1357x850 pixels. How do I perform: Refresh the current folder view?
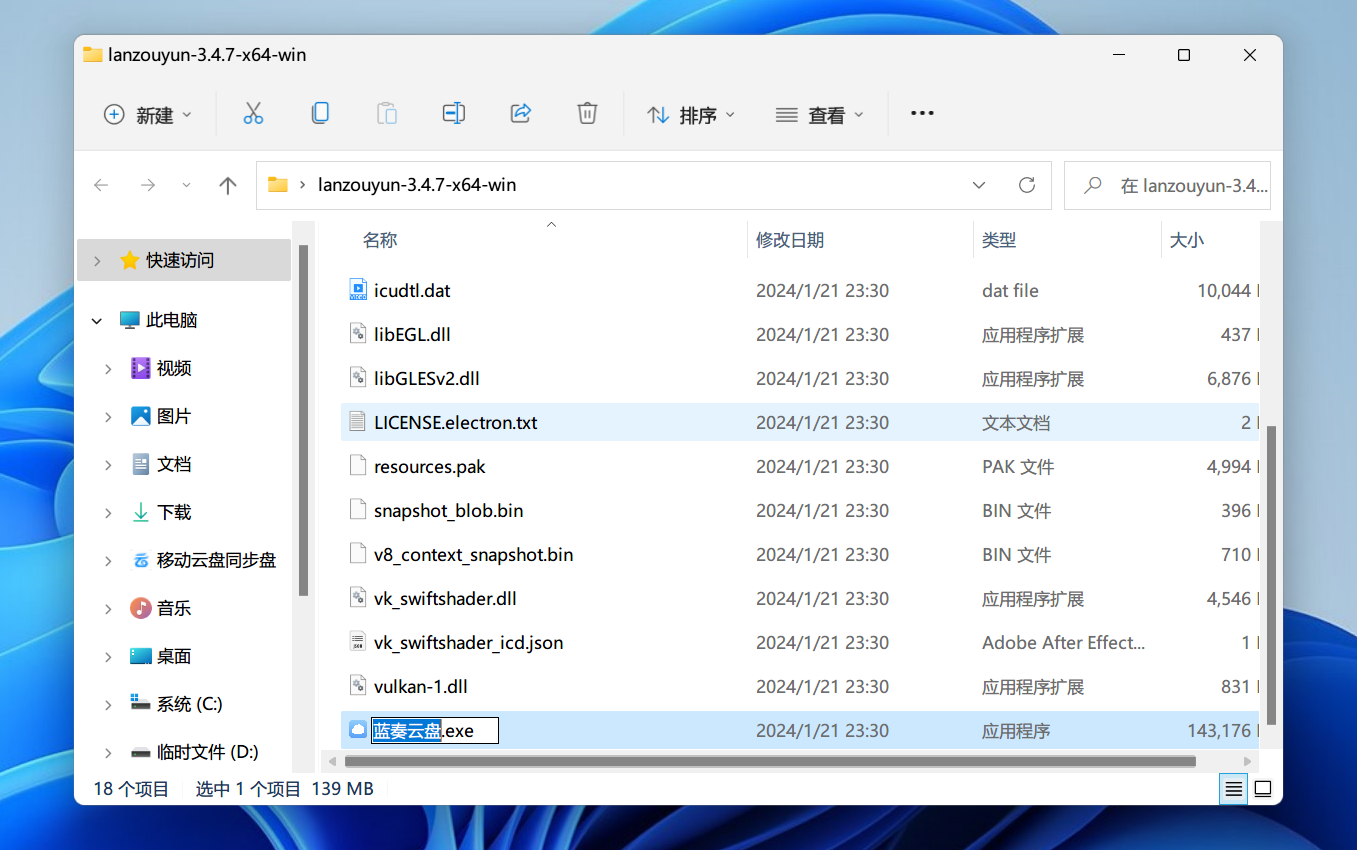tap(1026, 185)
